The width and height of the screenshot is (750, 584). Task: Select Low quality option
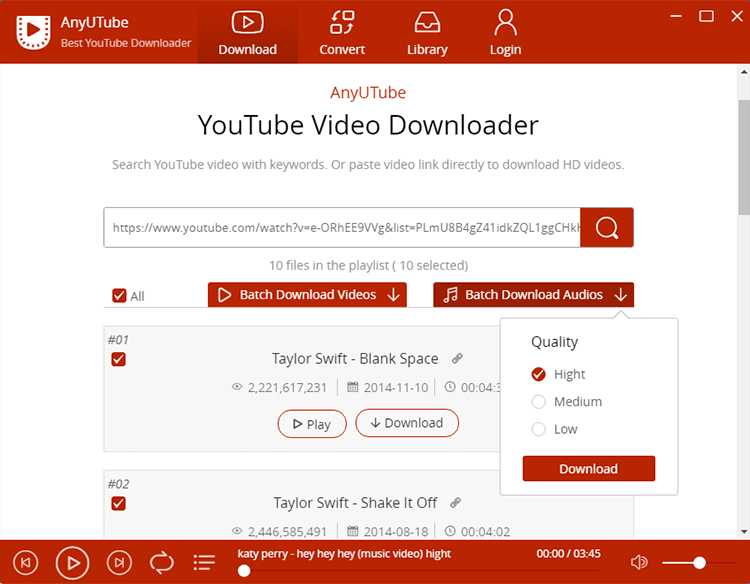(x=539, y=429)
